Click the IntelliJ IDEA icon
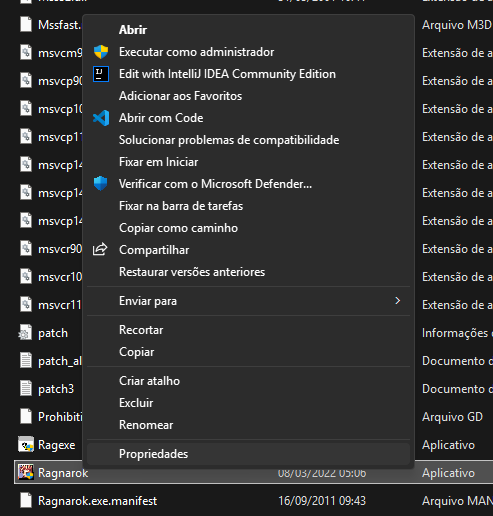The width and height of the screenshot is (493, 516). (x=101, y=74)
